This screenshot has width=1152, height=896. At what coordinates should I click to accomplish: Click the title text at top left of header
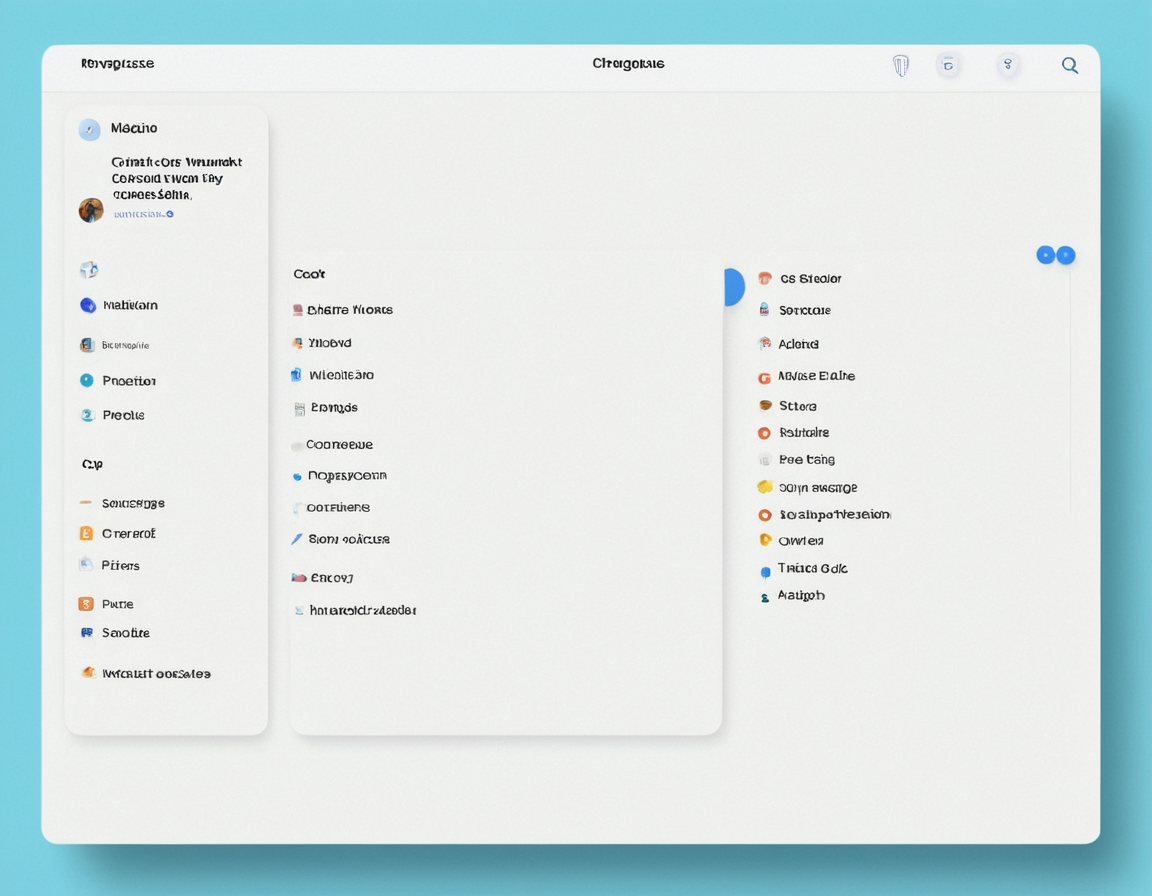117,64
